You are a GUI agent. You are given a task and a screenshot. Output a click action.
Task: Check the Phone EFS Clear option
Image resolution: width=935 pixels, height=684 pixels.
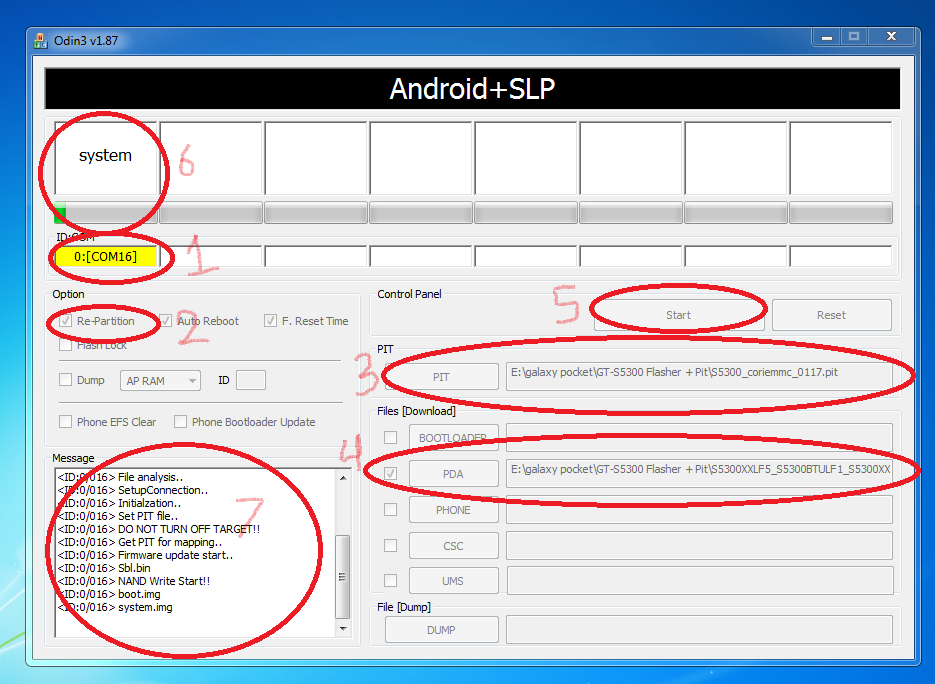66,422
